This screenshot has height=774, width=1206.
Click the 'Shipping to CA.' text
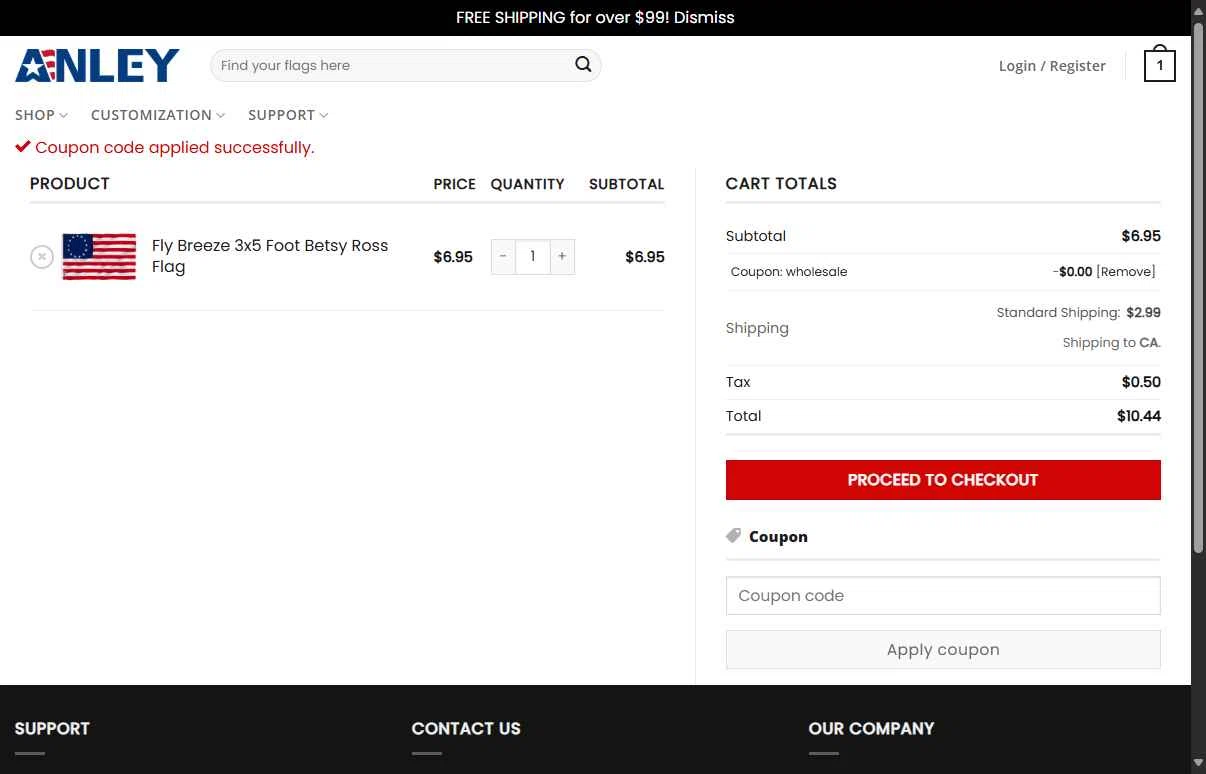pos(1111,343)
